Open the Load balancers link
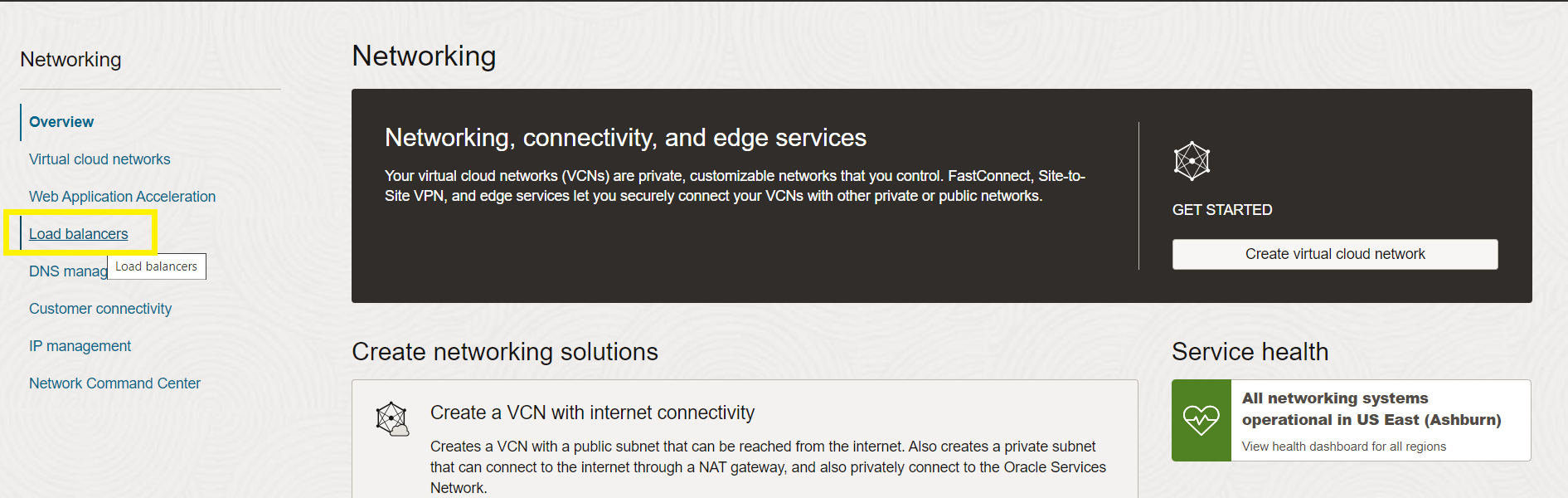Screen dimensions: 1568x498 78,234
